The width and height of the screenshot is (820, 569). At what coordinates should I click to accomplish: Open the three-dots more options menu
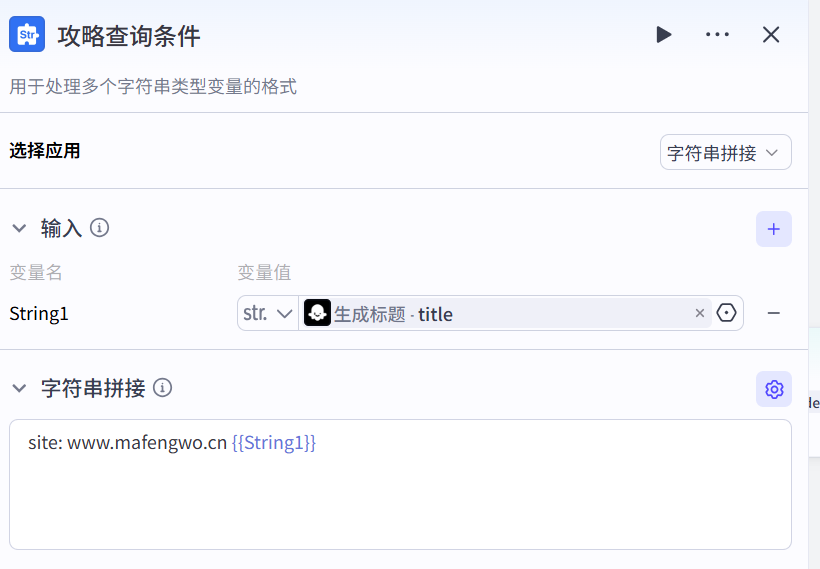[717, 35]
